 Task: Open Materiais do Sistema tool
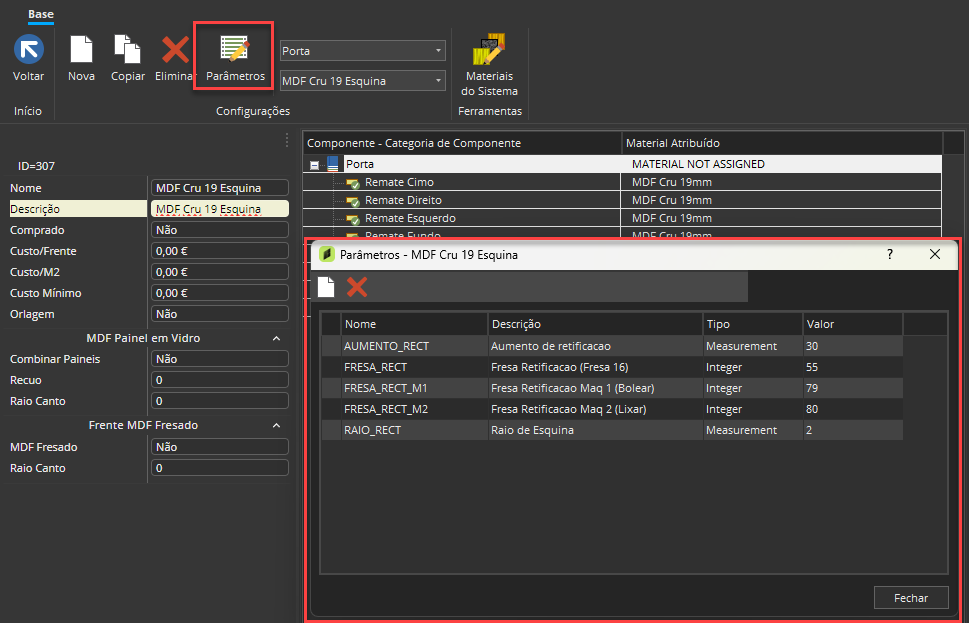tap(489, 49)
